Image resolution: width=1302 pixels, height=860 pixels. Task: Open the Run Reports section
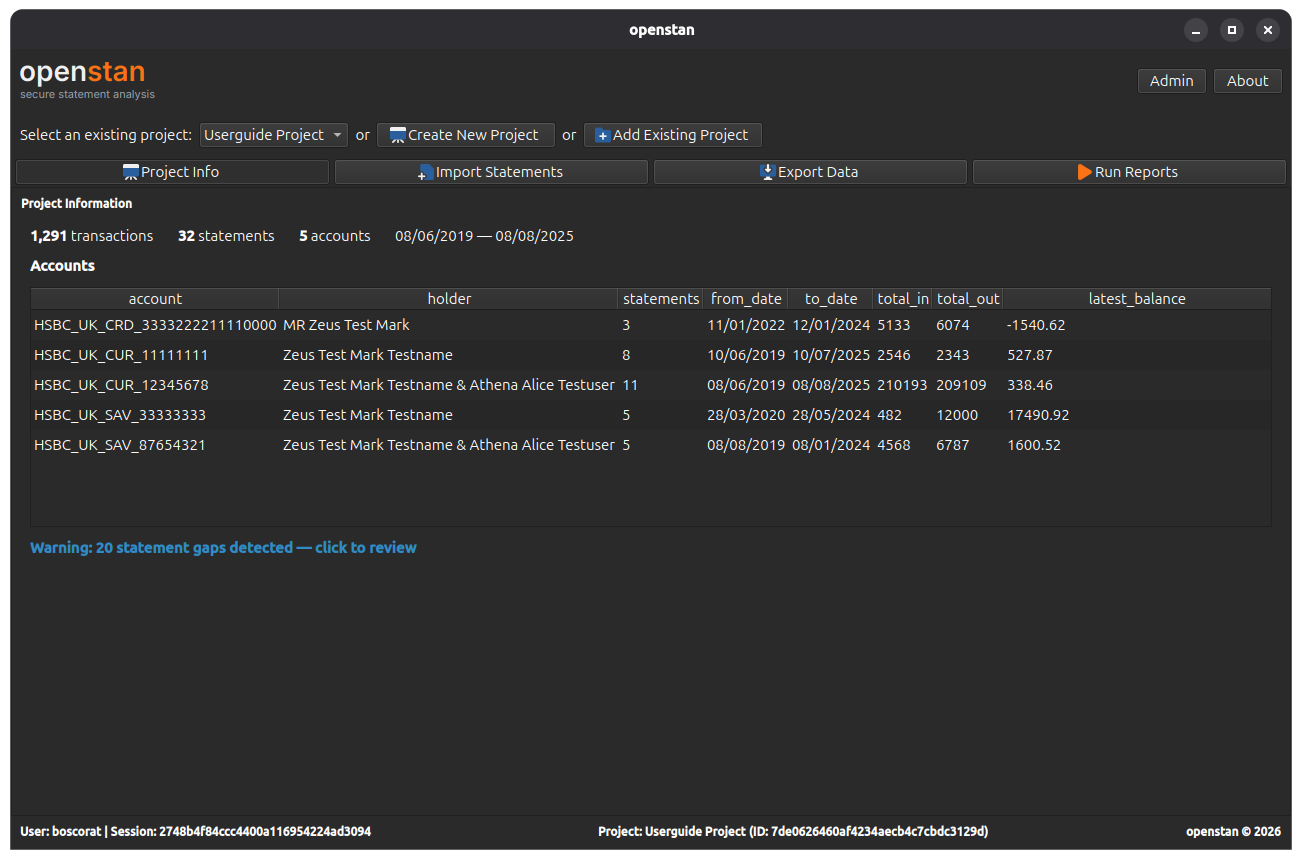coord(1129,172)
